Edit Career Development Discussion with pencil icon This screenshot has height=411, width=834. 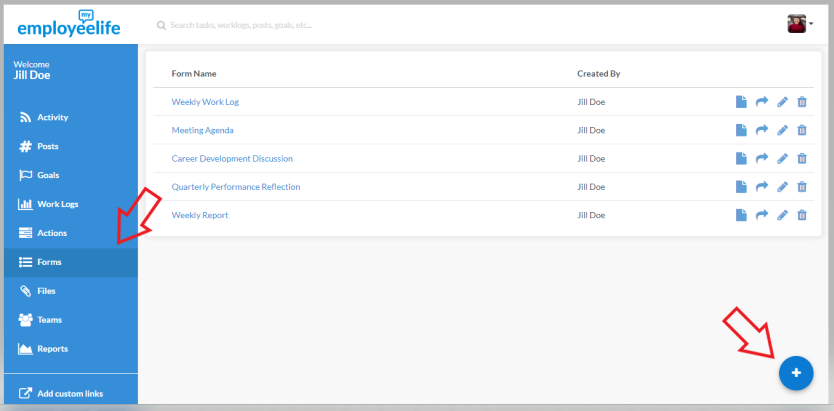782,158
